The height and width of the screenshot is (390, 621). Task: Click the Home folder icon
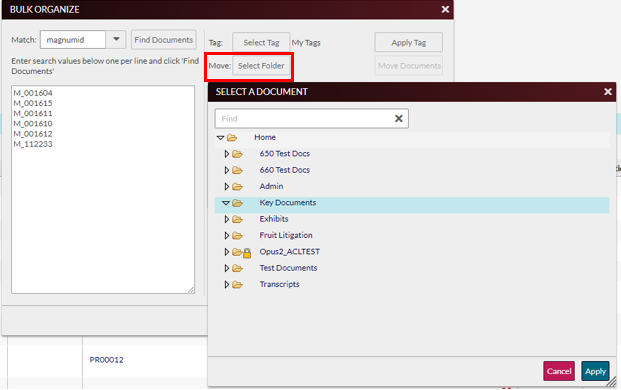pos(232,138)
